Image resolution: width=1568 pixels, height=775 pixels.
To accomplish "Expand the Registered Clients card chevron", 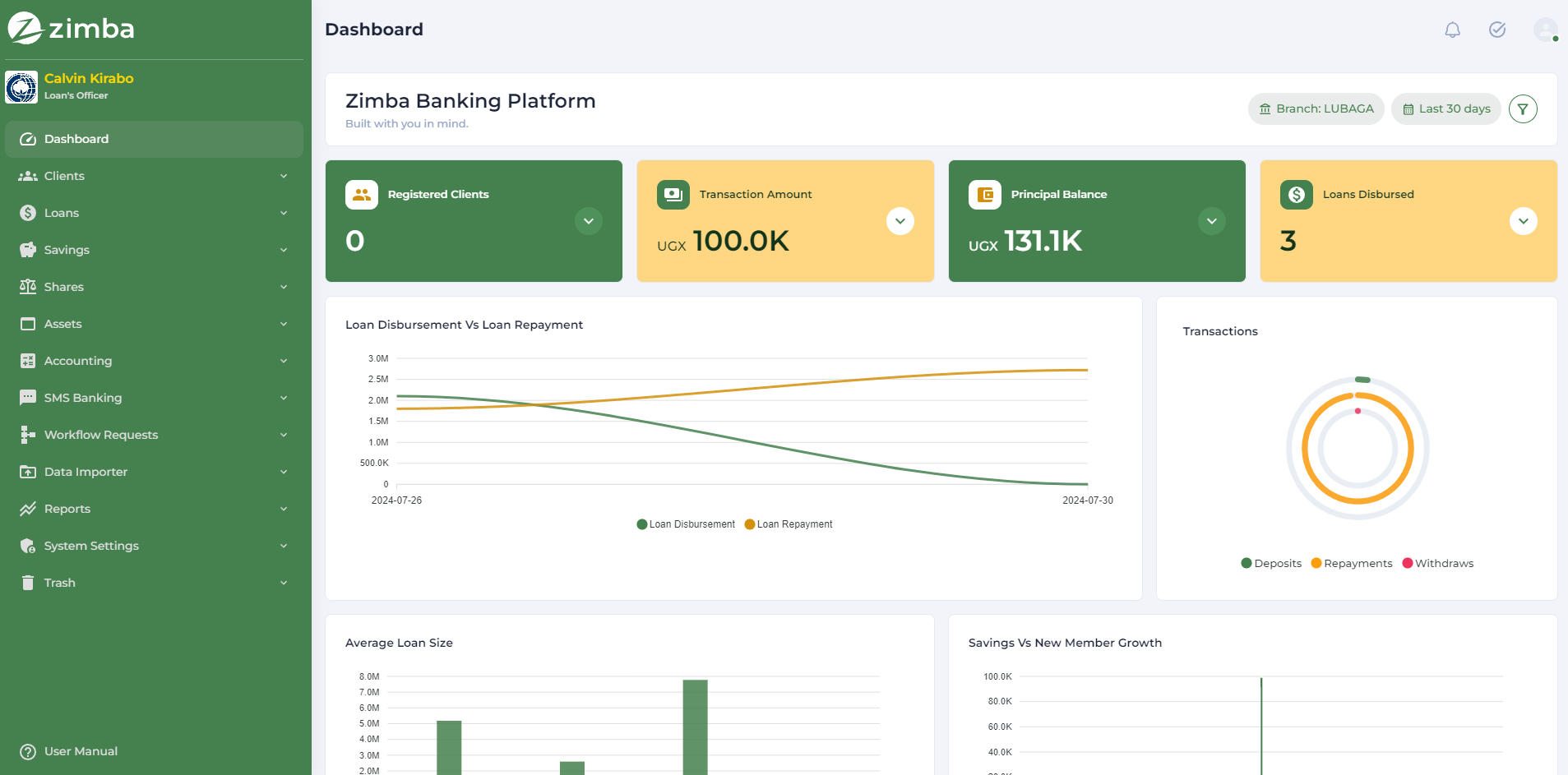I will [x=588, y=221].
